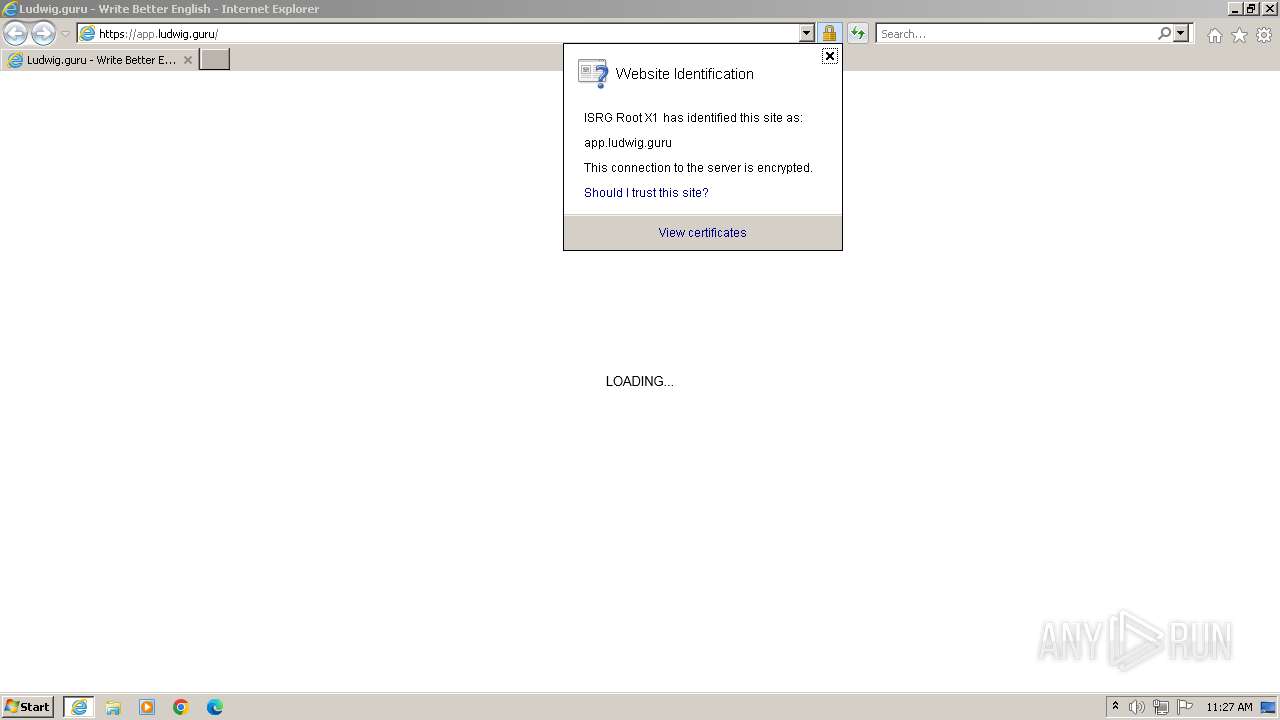Open the recent pages dropdown arrow

pos(65,34)
